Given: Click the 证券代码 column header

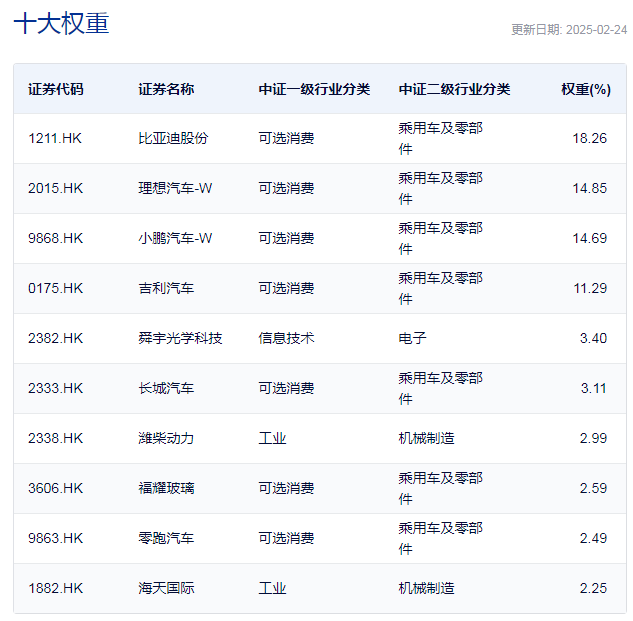Looking at the screenshot, I should [x=56, y=89].
